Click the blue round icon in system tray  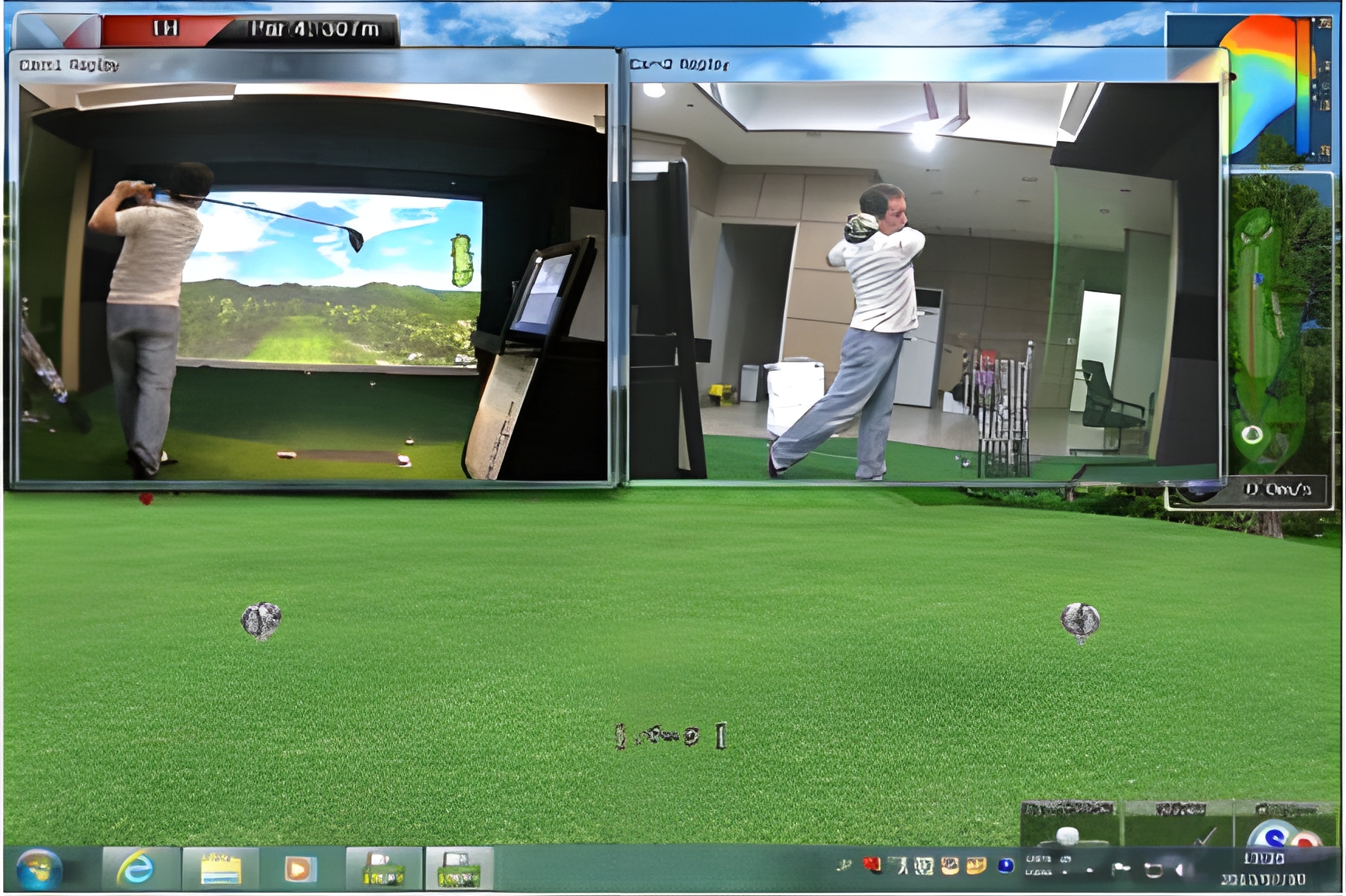click(x=1005, y=866)
